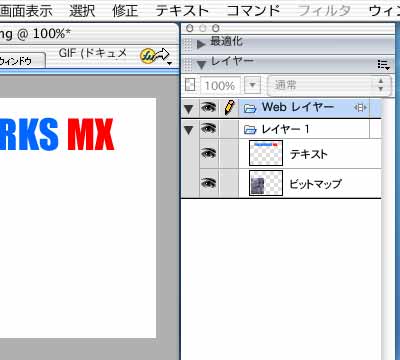Select the ビットマップ object label
Screen dimensions: 400x360
coord(315,184)
